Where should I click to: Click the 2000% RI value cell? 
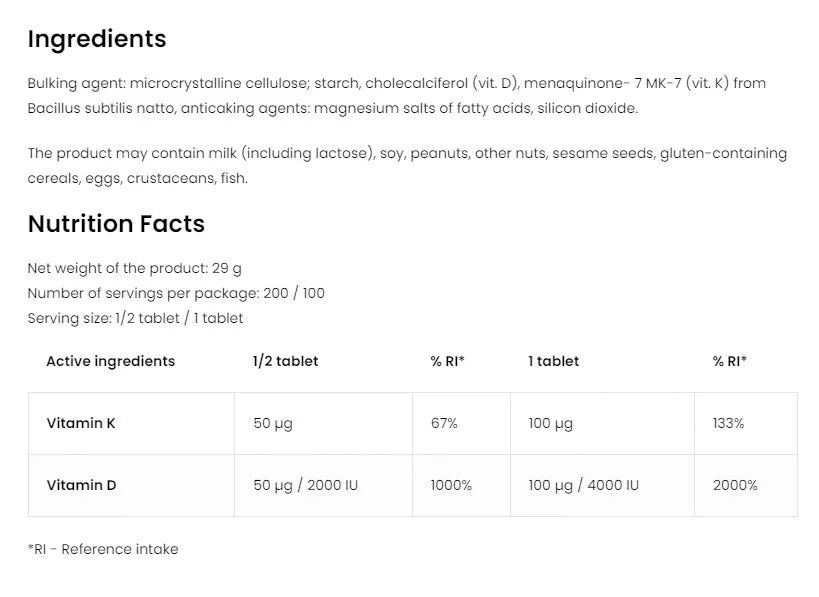[x=746, y=485]
